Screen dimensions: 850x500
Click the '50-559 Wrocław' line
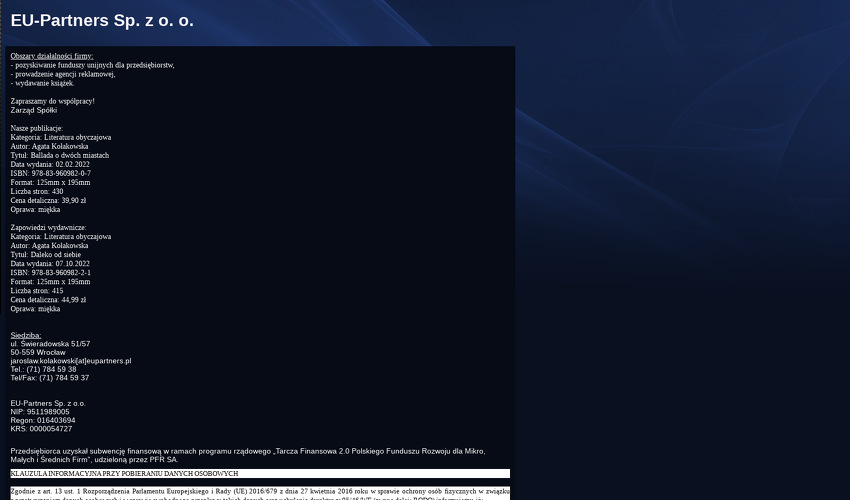coord(38,352)
